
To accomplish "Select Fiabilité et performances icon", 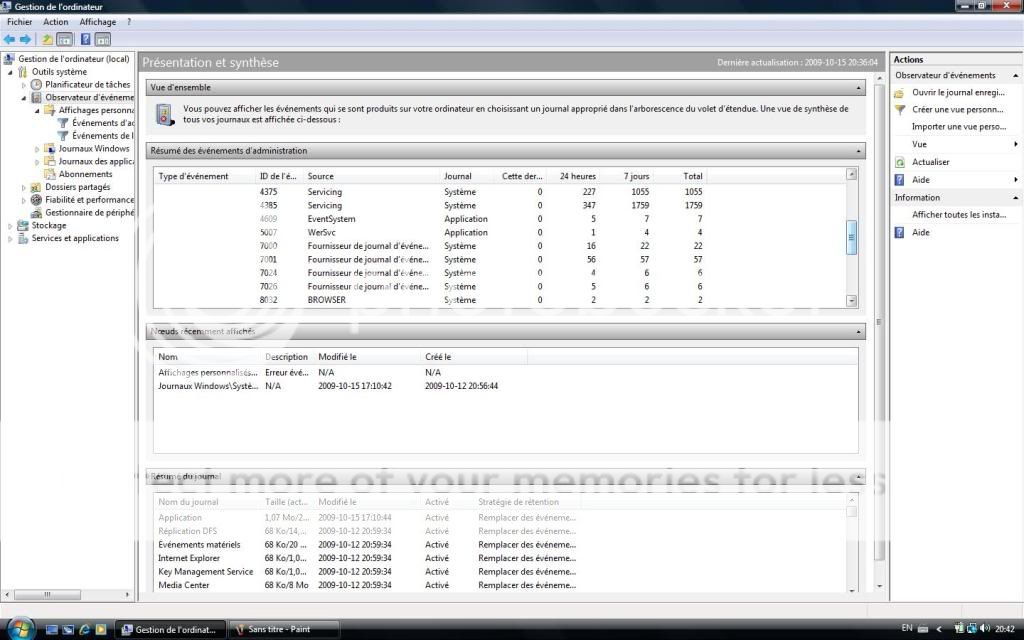I will [37, 200].
